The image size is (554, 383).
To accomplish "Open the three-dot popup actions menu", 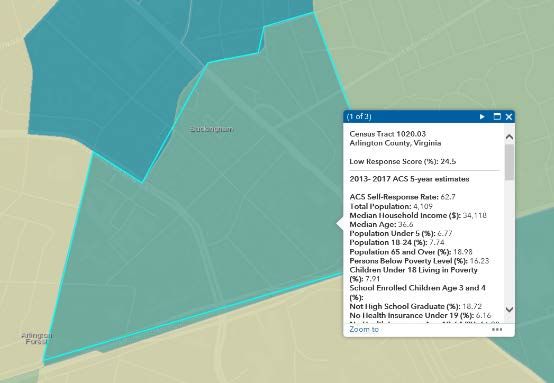I will (497, 329).
